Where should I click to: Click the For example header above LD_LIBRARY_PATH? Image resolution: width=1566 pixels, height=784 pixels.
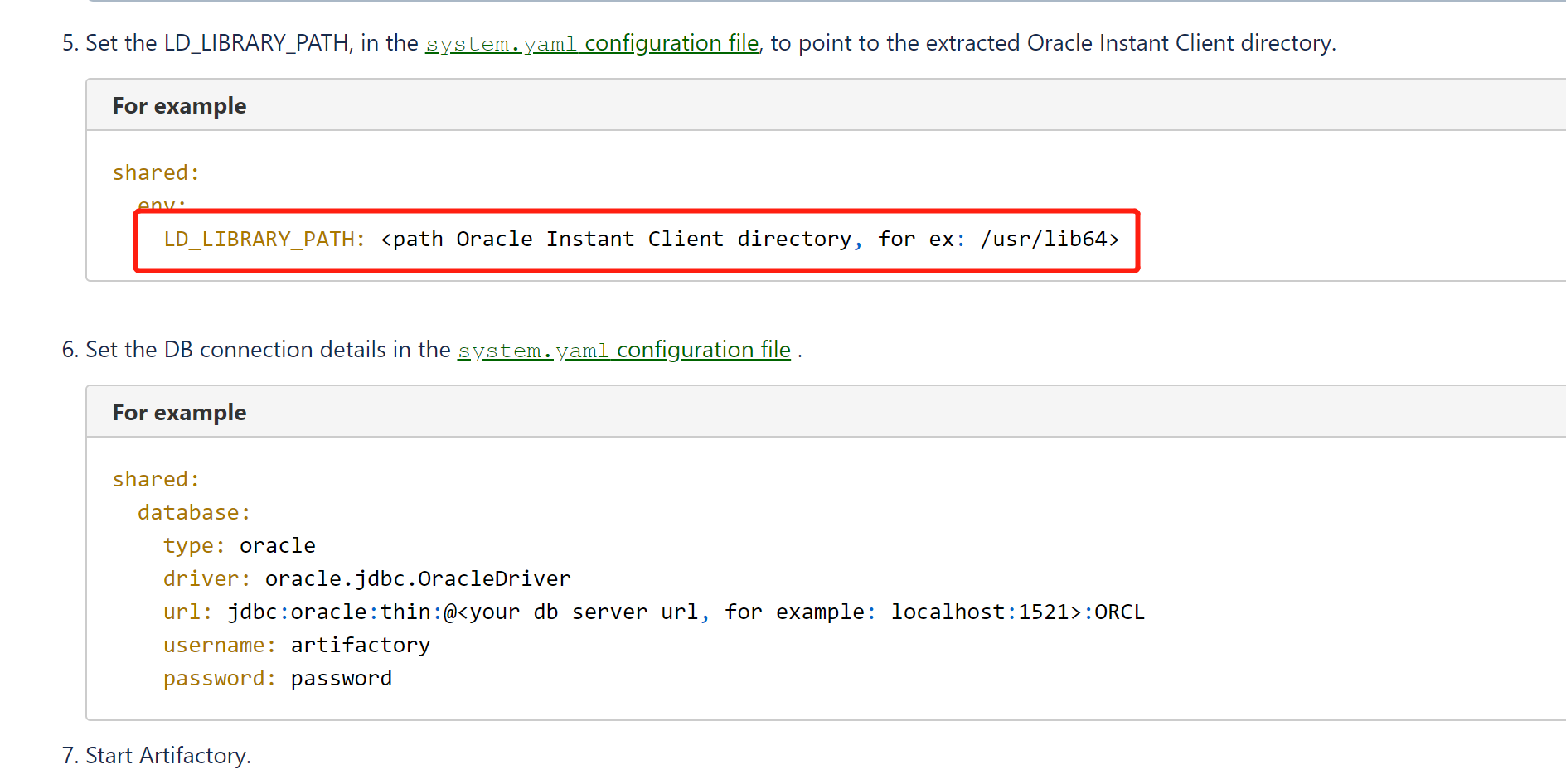point(178,105)
